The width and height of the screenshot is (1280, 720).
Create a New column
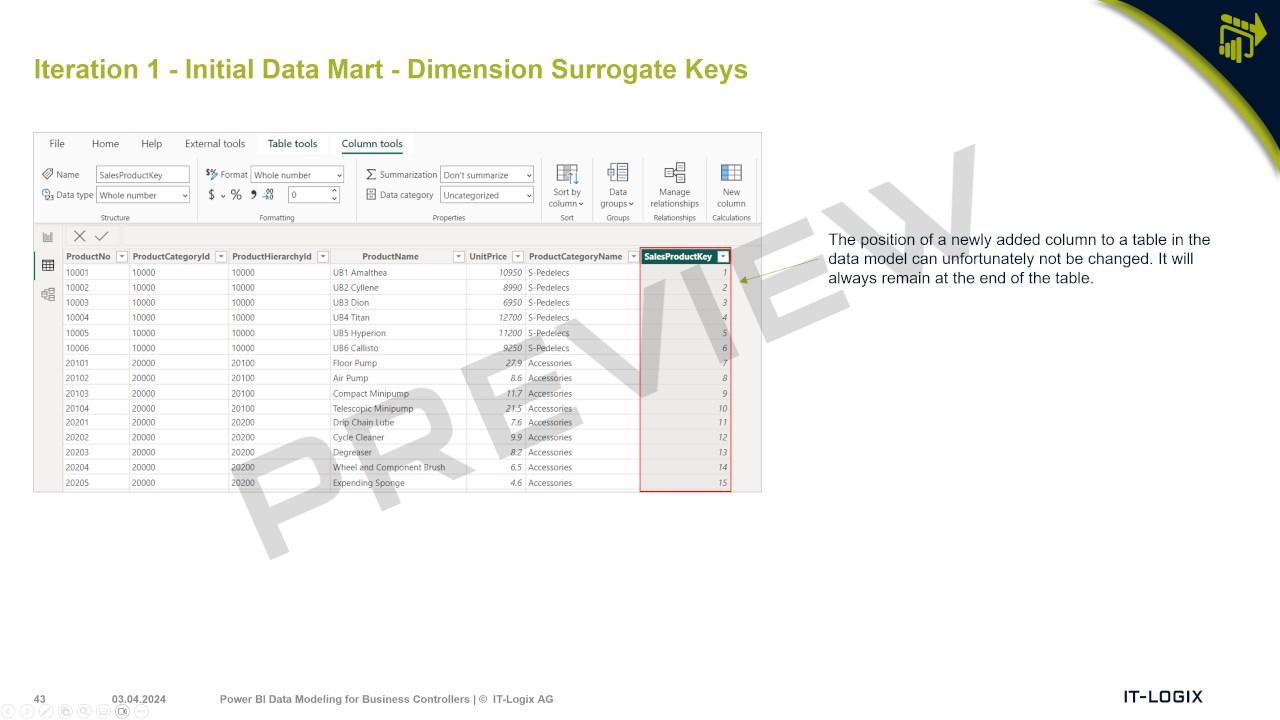coord(731,185)
